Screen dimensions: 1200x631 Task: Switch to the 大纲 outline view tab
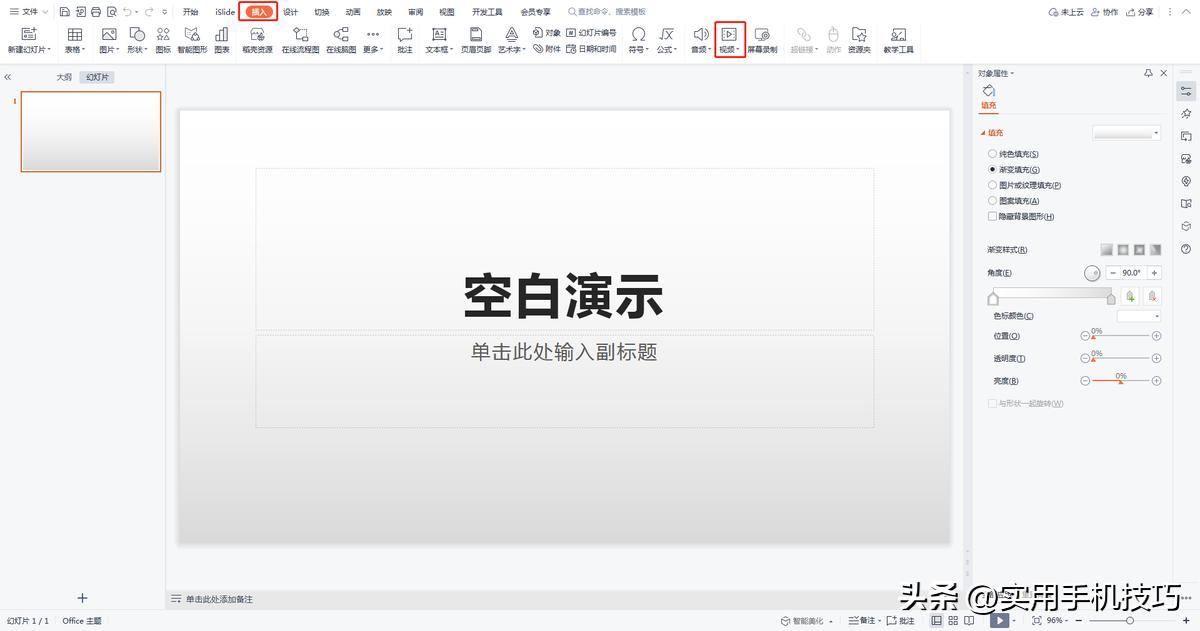64,76
